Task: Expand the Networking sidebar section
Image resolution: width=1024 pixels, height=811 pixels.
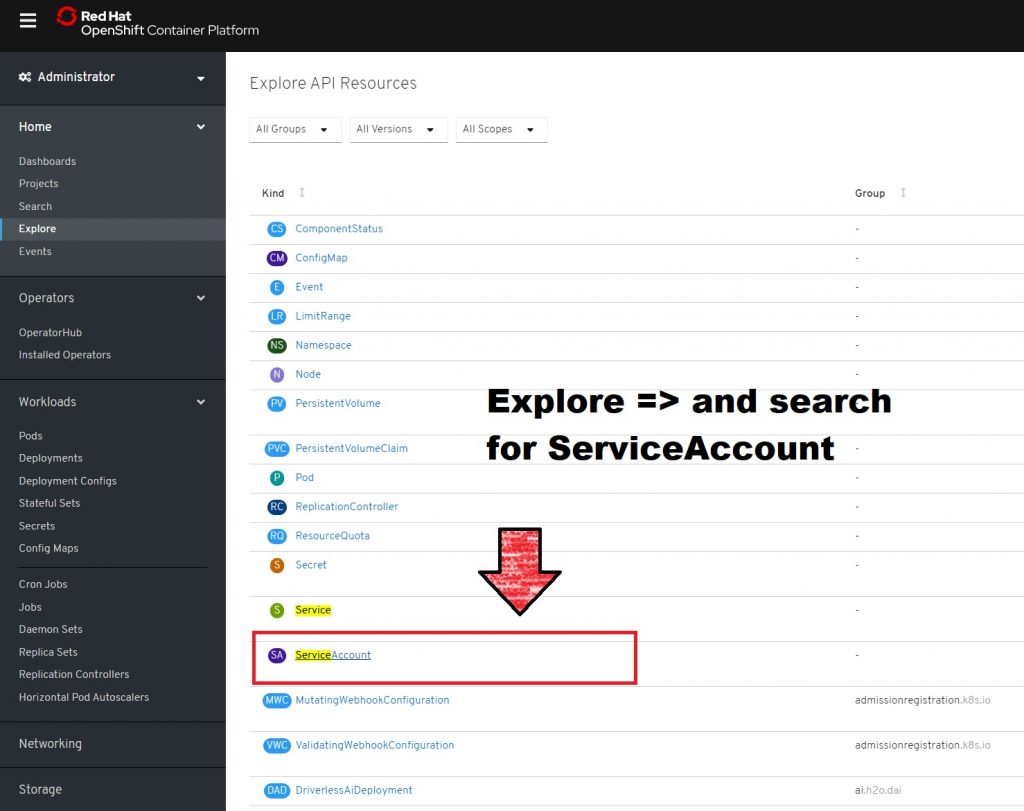Action: point(50,744)
